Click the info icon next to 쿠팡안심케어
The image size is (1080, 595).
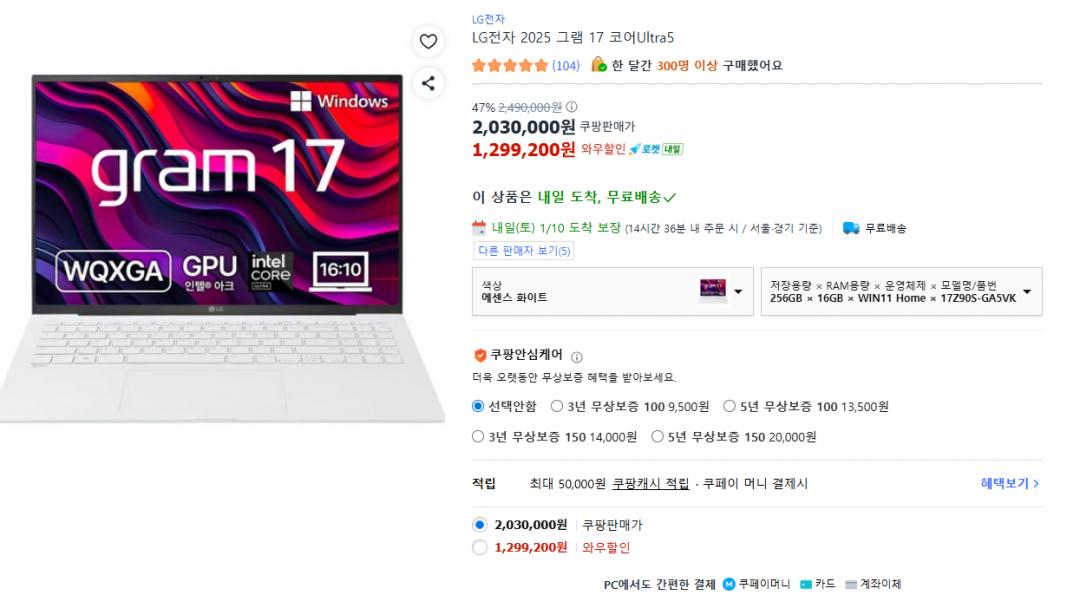[577, 357]
